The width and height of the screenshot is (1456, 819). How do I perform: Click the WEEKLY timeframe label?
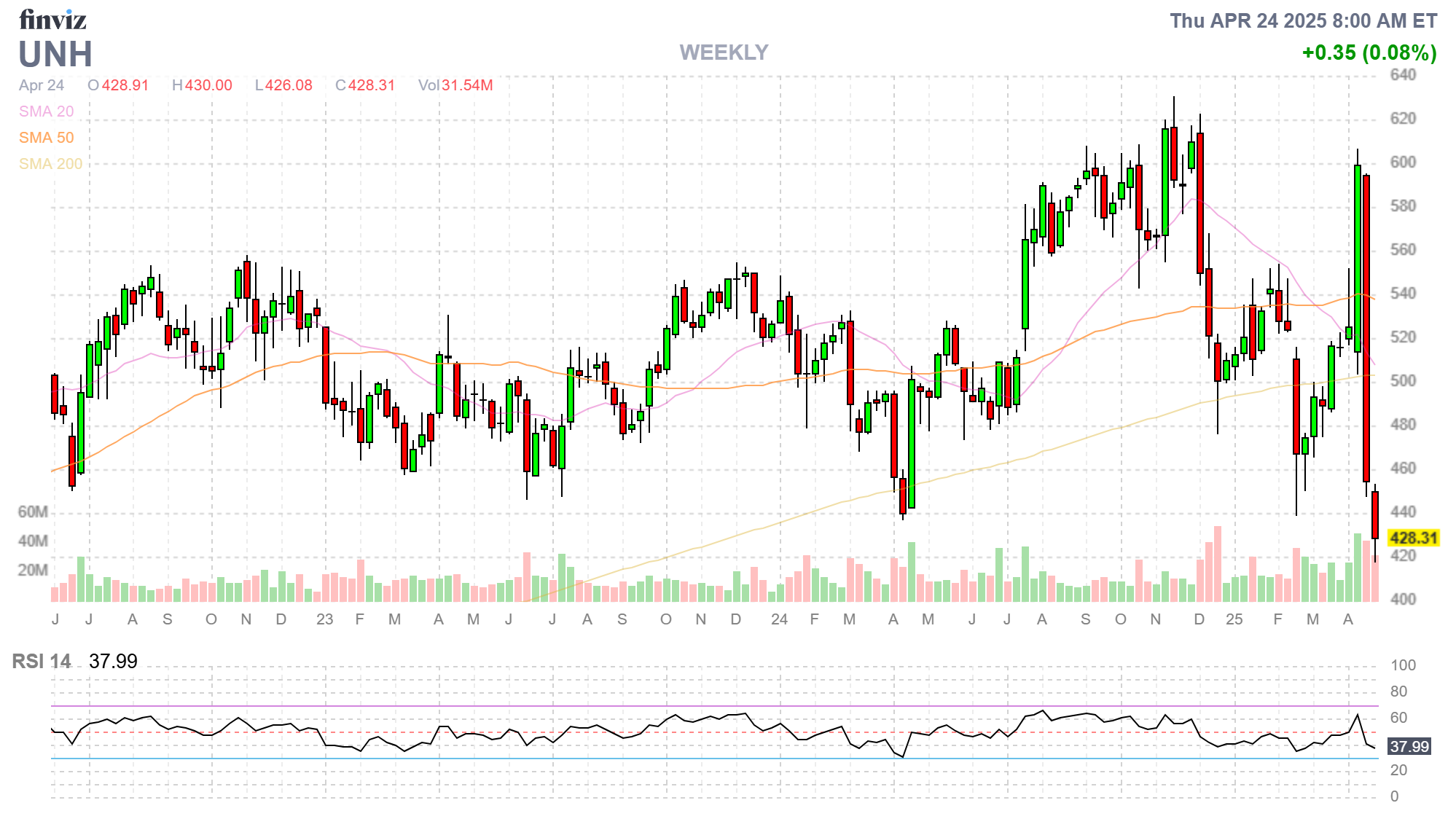[x=724, y=52]
